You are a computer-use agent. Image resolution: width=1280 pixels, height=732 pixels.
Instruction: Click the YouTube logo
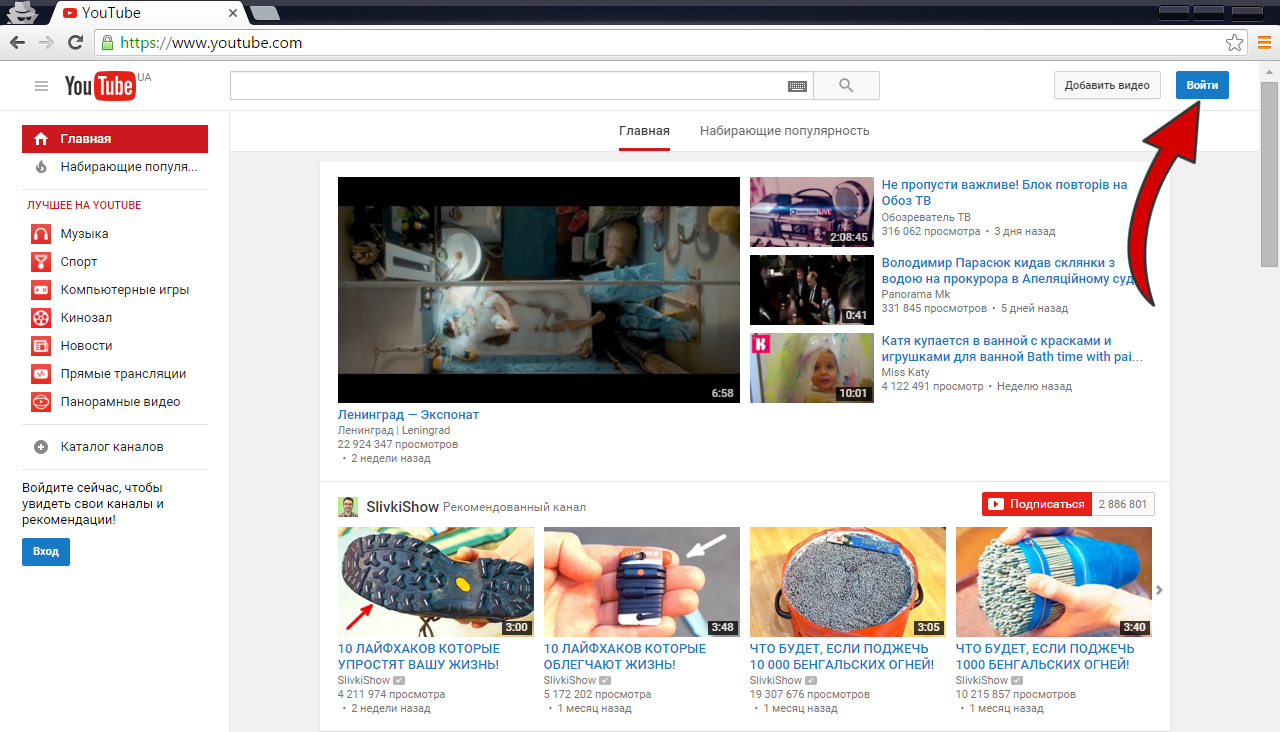[x=100, y=86]
